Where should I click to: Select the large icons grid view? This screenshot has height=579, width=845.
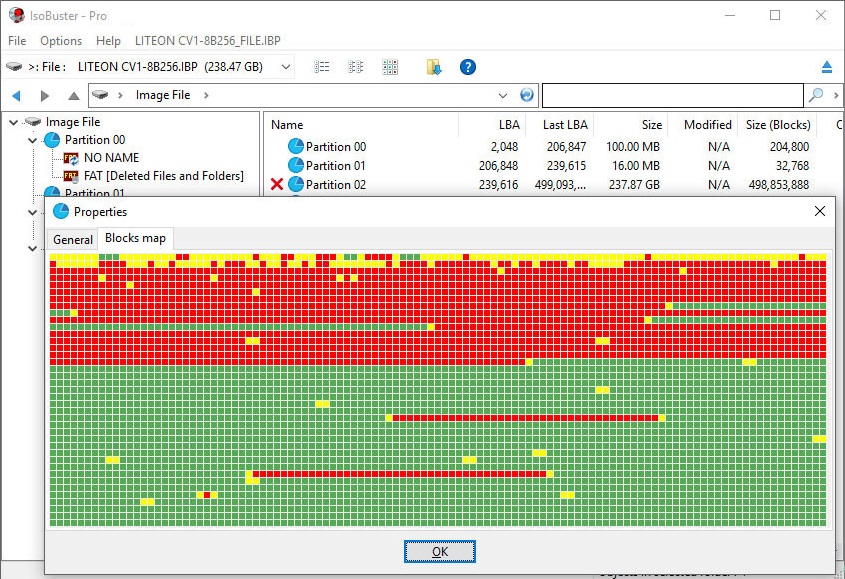[x=390, y=67]
